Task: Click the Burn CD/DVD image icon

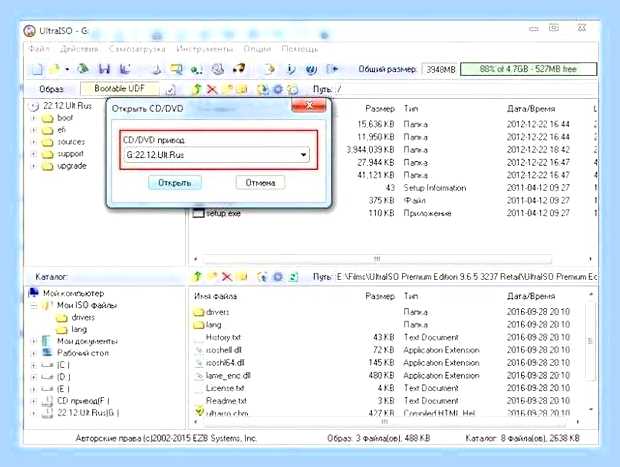Action: point(239,69)
